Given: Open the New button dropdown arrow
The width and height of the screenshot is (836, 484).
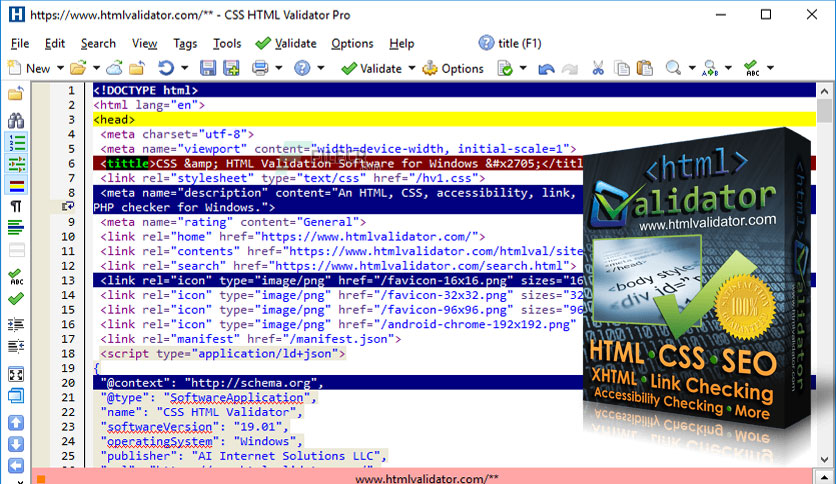Looking at the screenshot, I should coord(60,68).
